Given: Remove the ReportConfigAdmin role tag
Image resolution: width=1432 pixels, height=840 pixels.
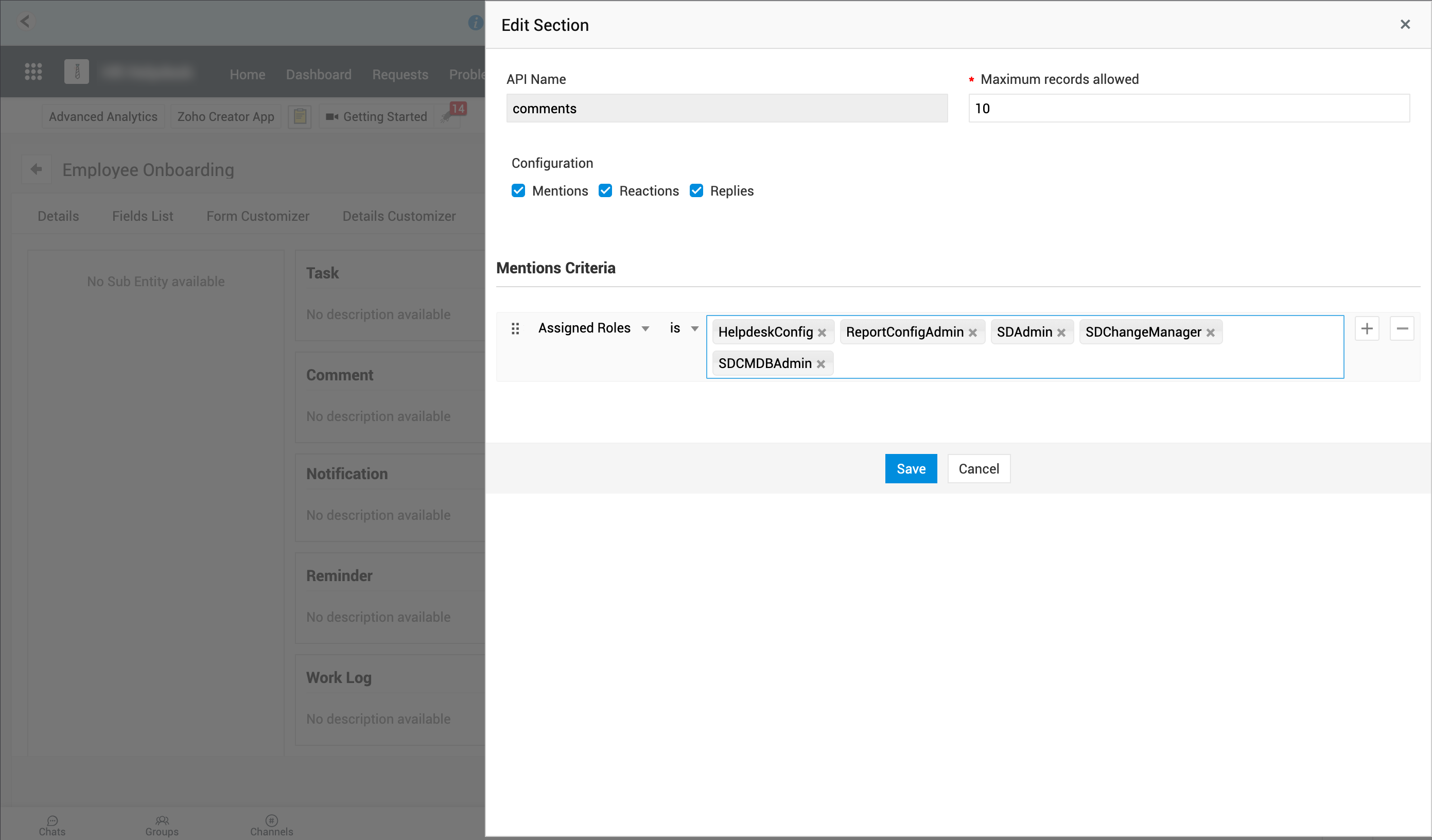Looking at the screenshot, I should 972,333.
